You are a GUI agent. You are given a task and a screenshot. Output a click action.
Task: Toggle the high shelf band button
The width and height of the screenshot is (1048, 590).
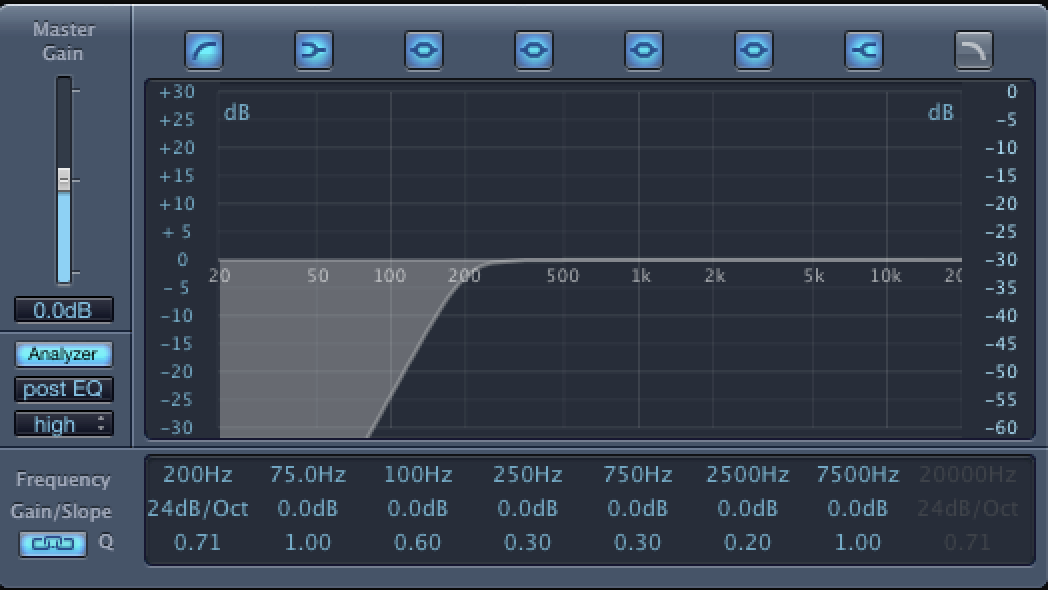pos(864,50)
